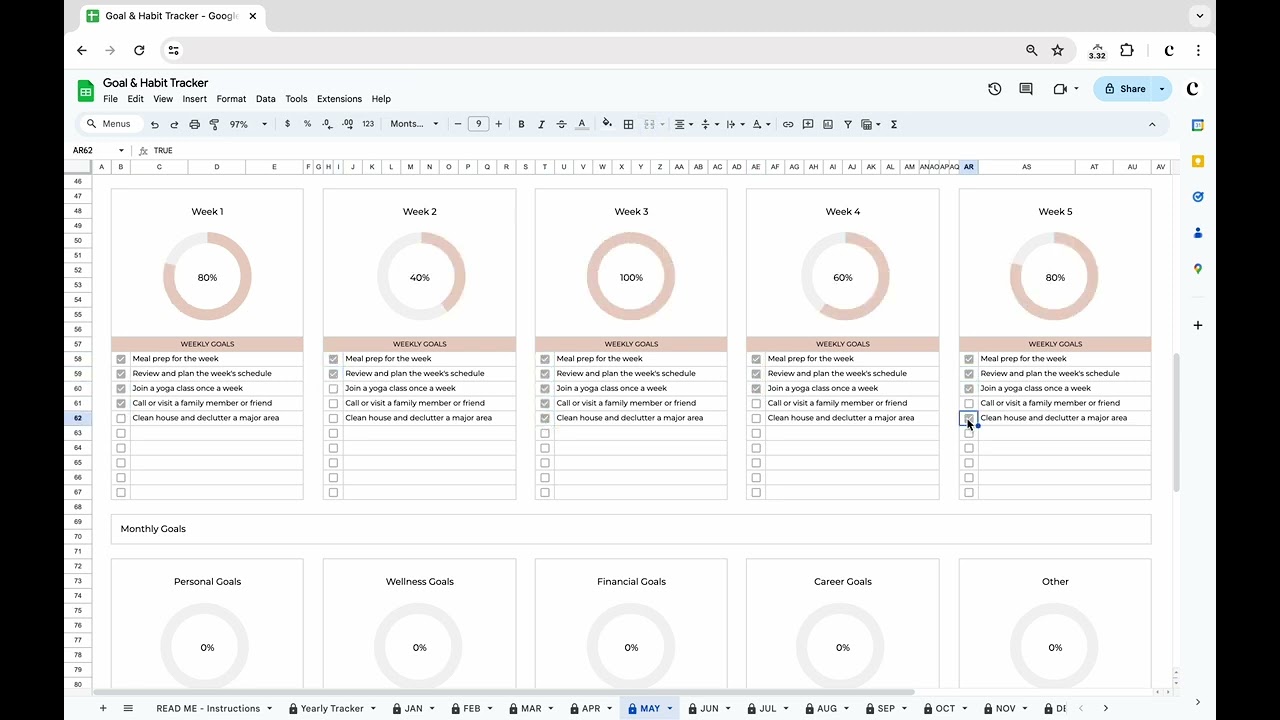Screen dimensions: 1280x720
Task: Increase decimal places
Action: pos(347,124)
